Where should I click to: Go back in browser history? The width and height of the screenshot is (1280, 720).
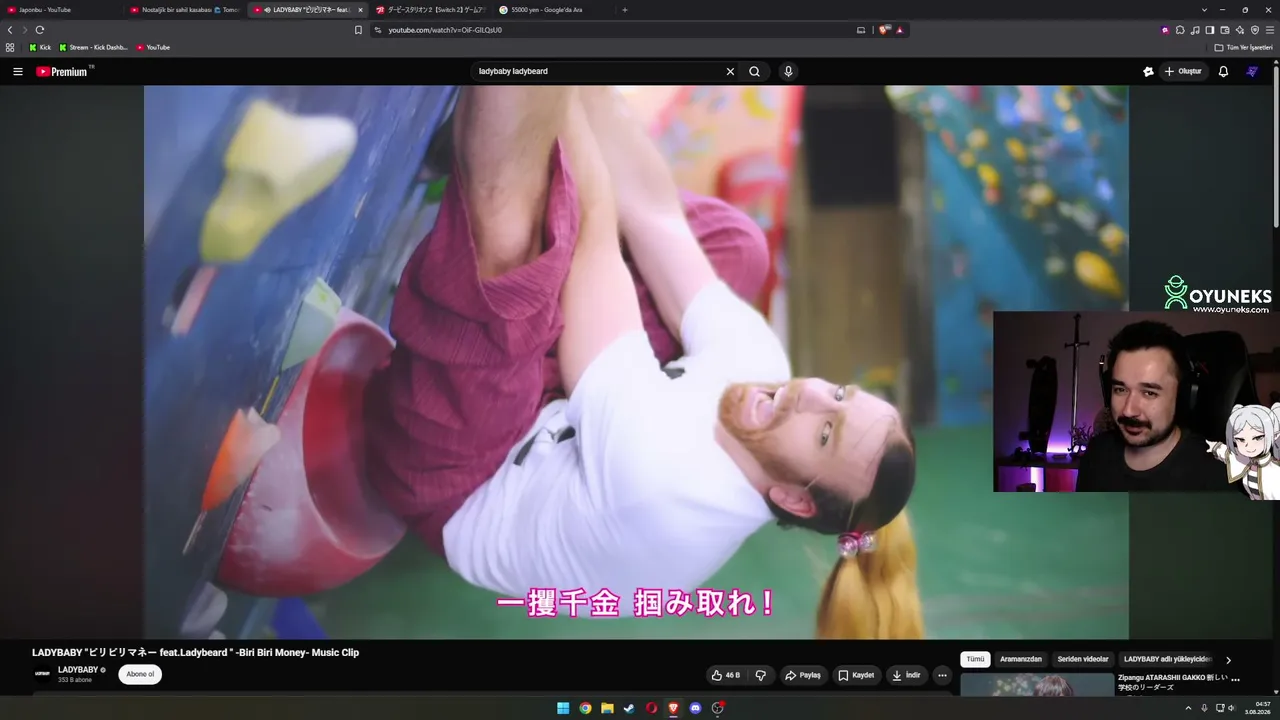point(10,30)
